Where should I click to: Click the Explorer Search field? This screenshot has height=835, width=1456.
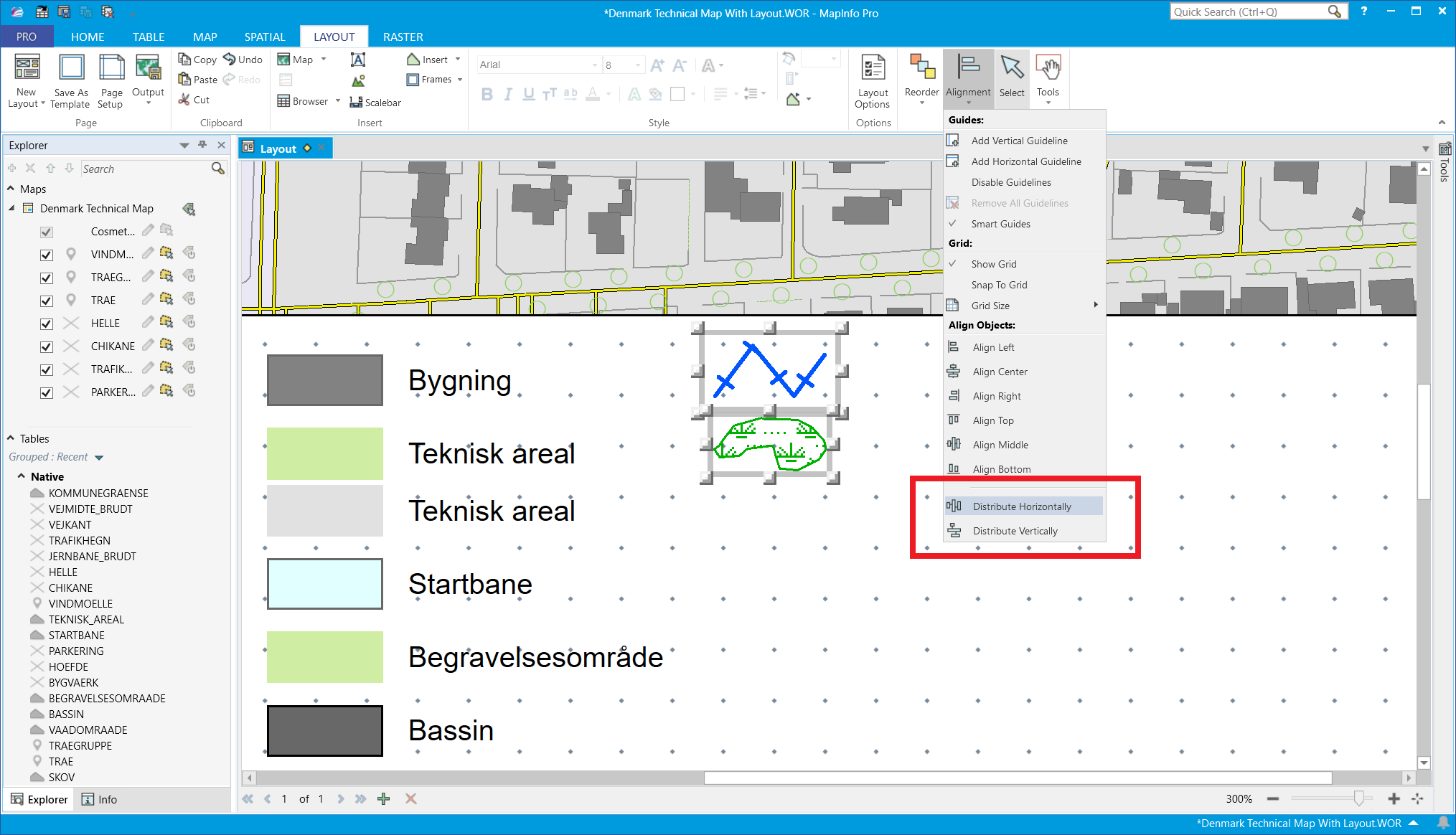tap(144, 169)
